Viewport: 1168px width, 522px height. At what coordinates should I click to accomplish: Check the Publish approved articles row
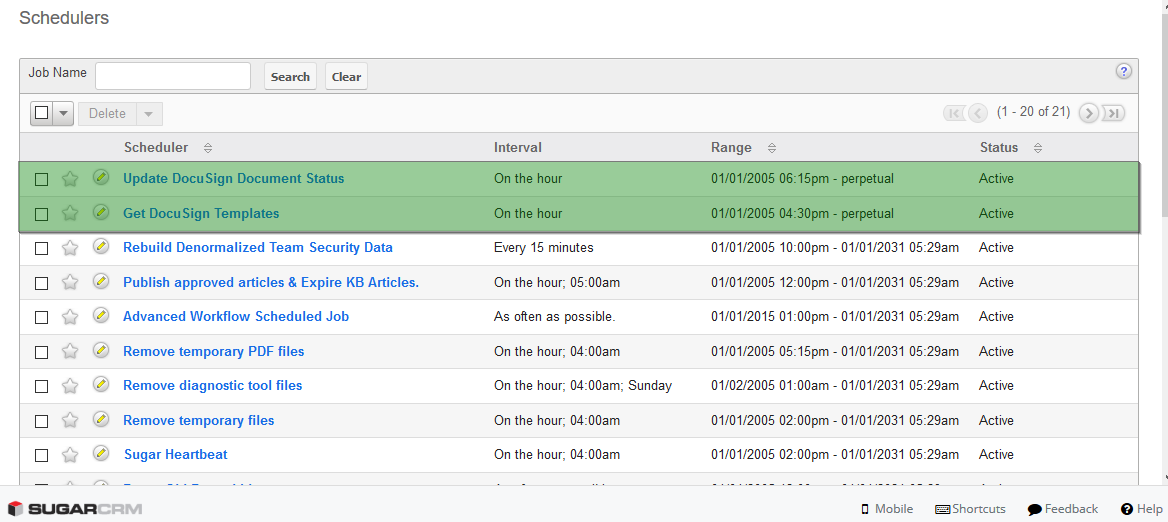tap(42, 284)
